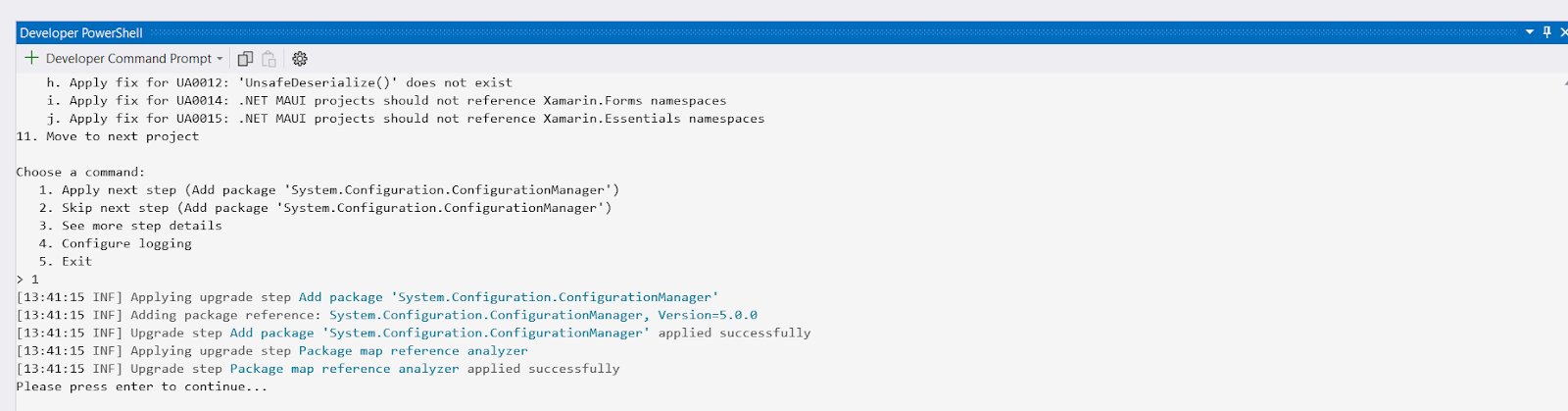Screen dimensions: 1568x411
Task: Click option '1. Apply next step' line
Action: tap(328, 190)
